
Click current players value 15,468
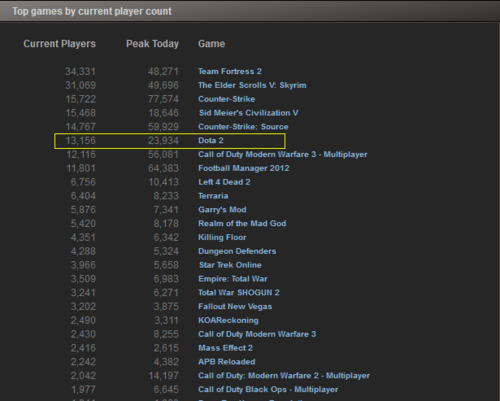[x=80, y=113]
